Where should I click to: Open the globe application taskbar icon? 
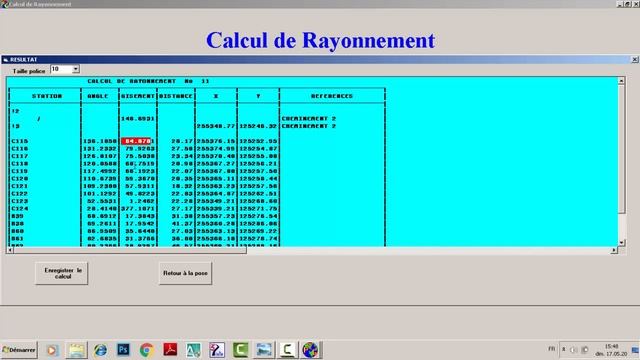tap(310, 350)
